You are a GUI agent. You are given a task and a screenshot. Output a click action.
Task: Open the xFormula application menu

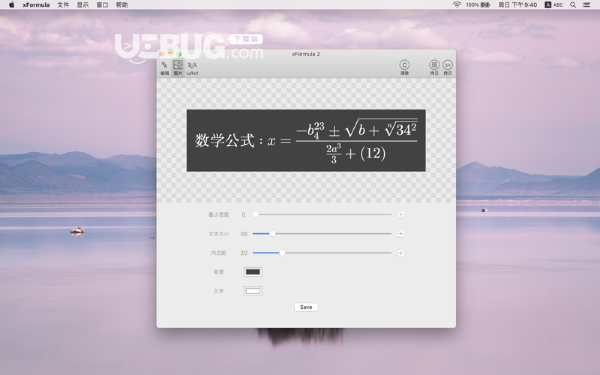[36, 5]
